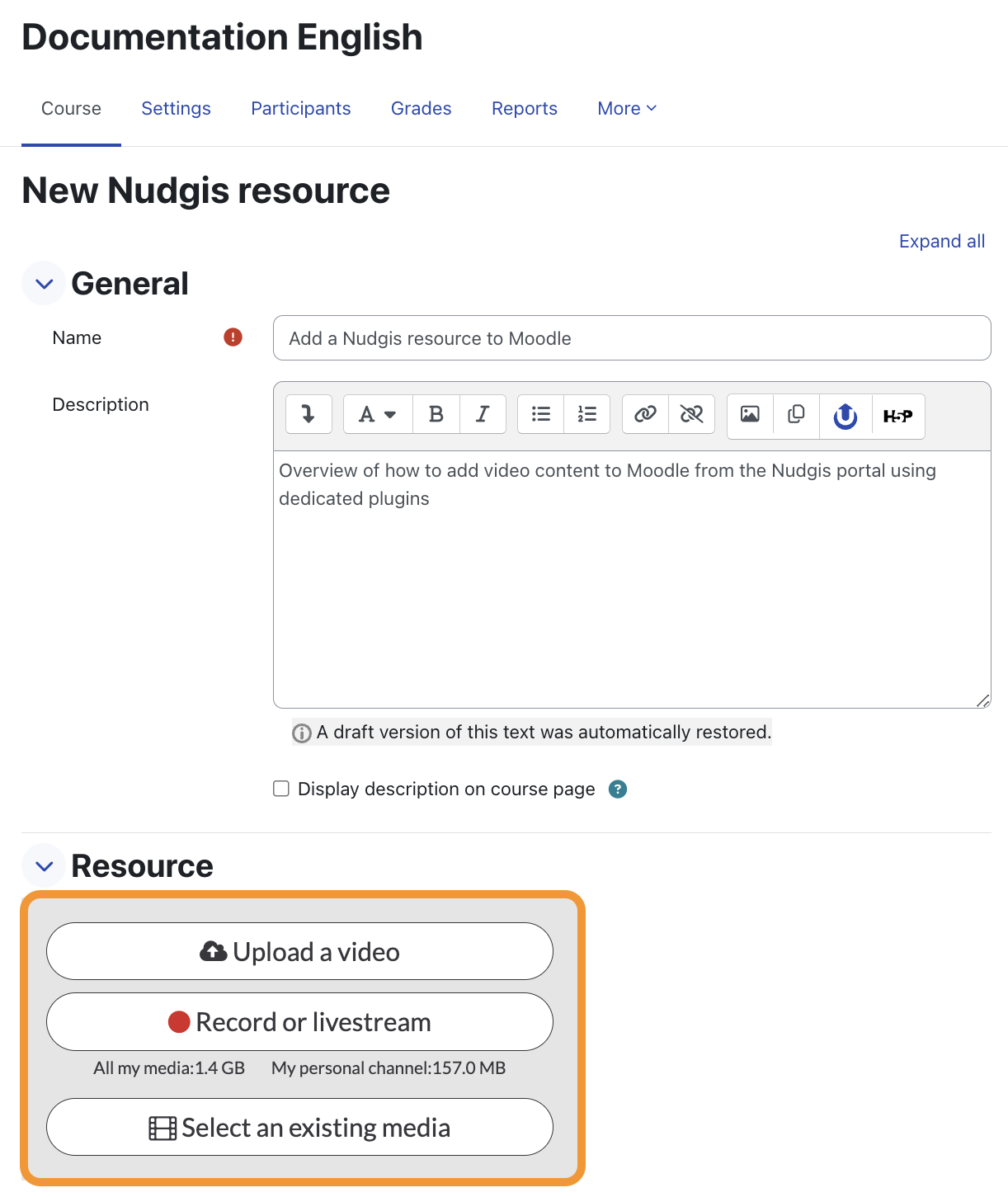This screenshot has height=1197, width=1008.
Task: Toggle italic formatting
Action: click(x=483, y=414)
